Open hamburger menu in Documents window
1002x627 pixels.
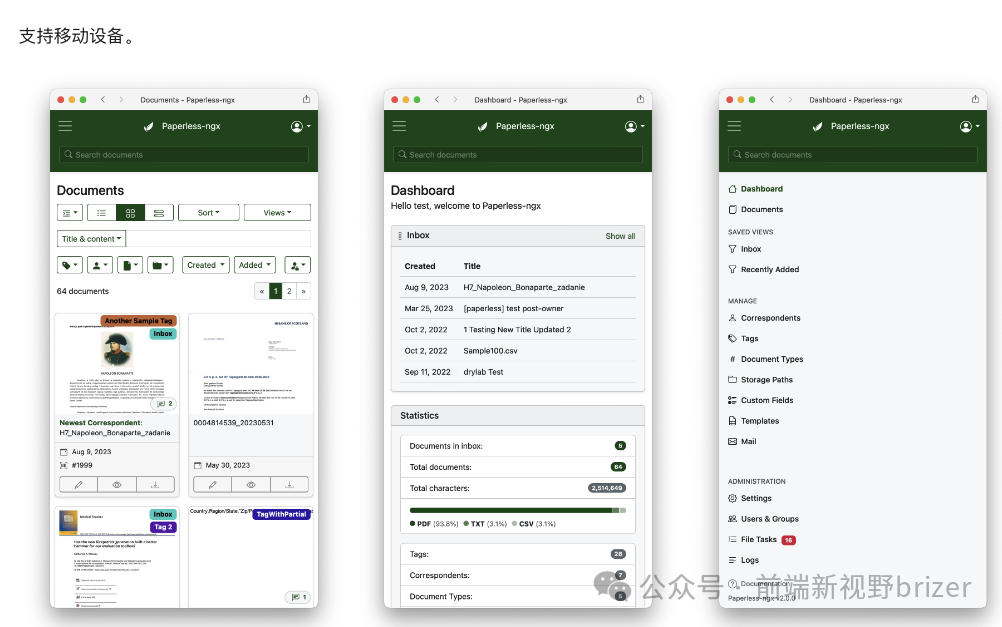(65, 126)
